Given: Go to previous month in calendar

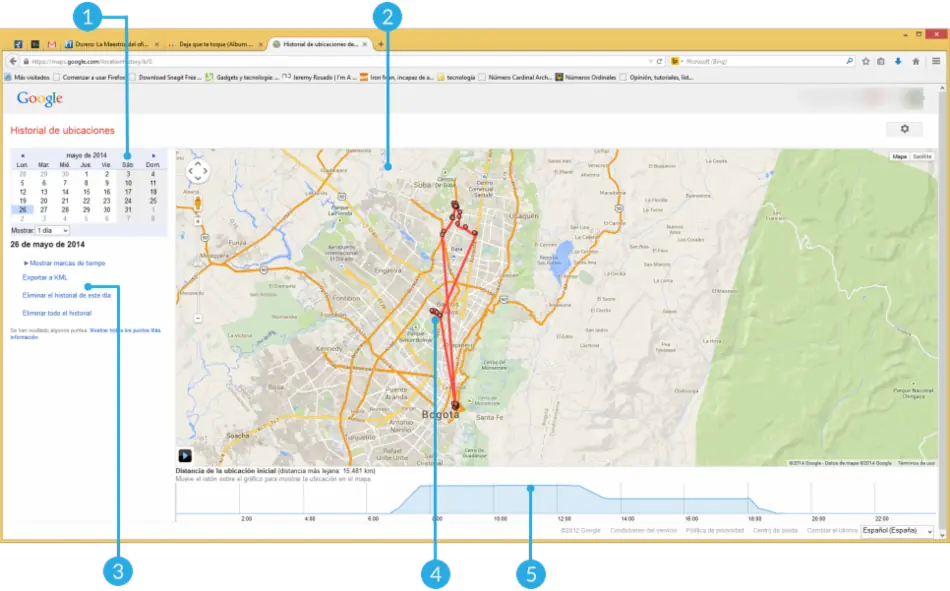Looking at the screenshot, I should point(22,156).
